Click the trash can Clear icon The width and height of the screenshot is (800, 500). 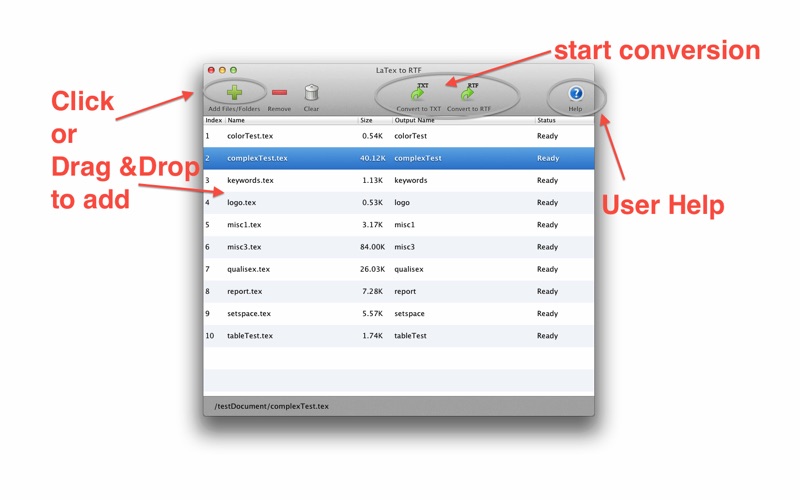311,92
